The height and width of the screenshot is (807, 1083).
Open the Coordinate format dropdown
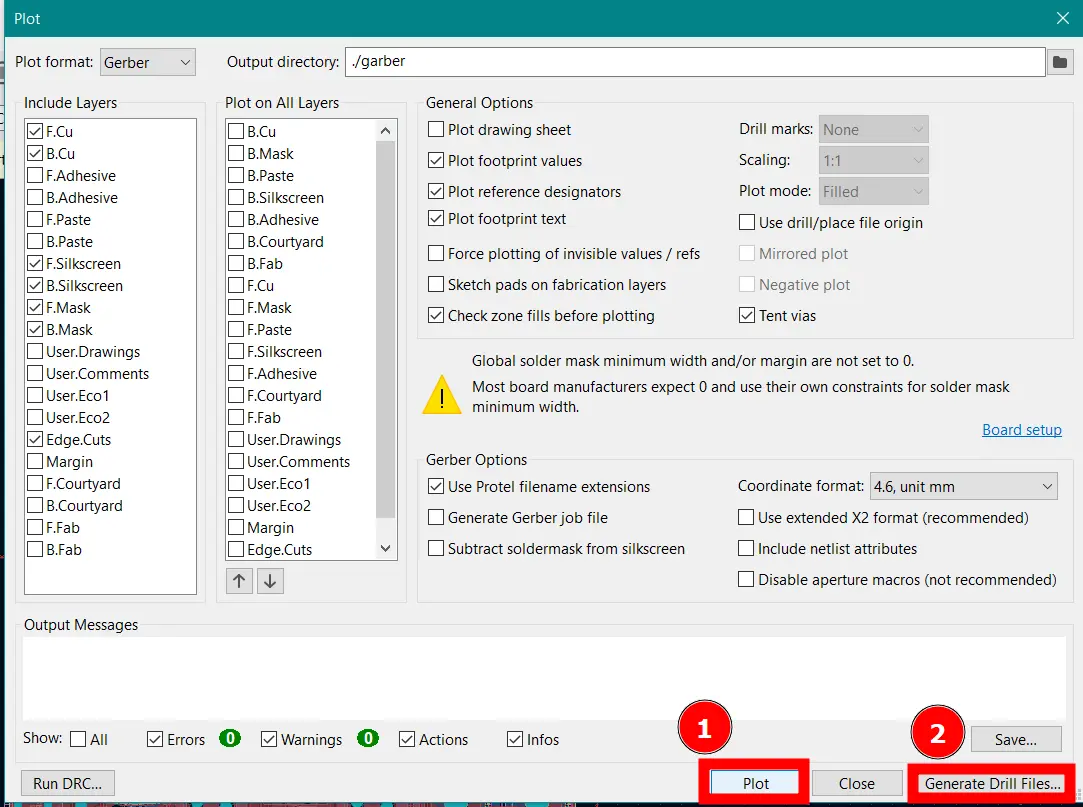963,487
